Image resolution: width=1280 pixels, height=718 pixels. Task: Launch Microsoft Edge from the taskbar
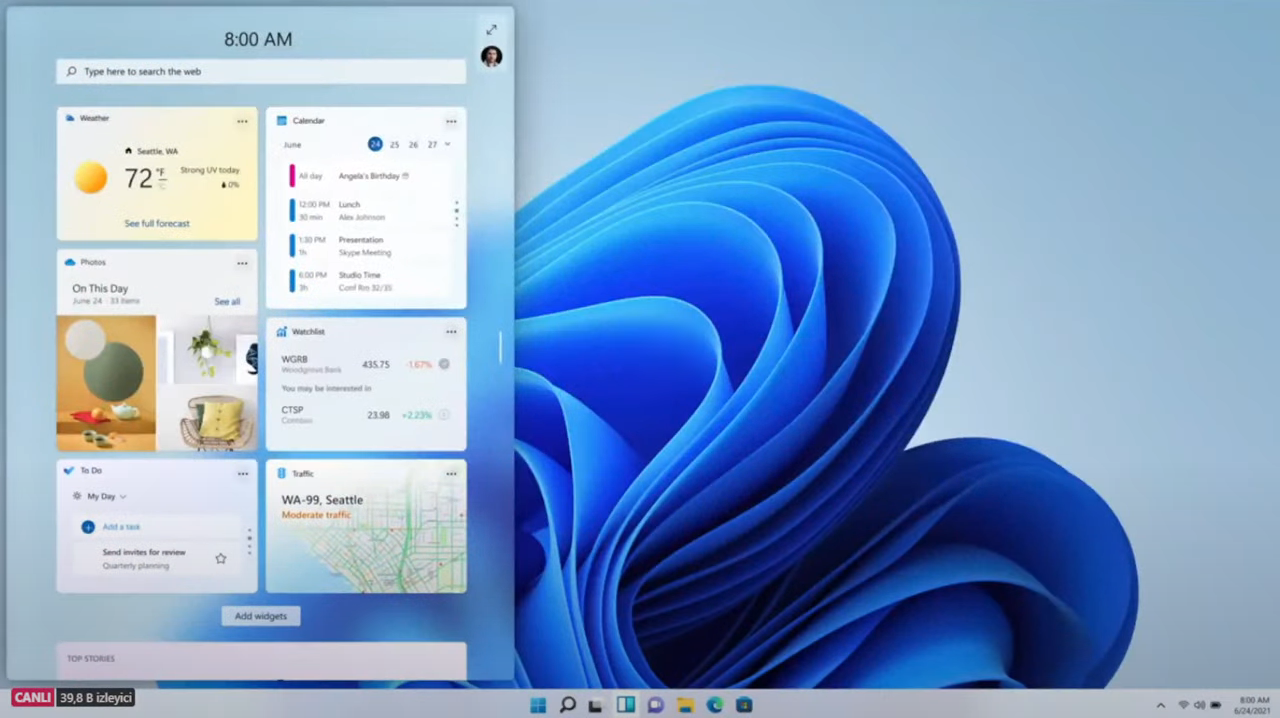tap(714, 705)
